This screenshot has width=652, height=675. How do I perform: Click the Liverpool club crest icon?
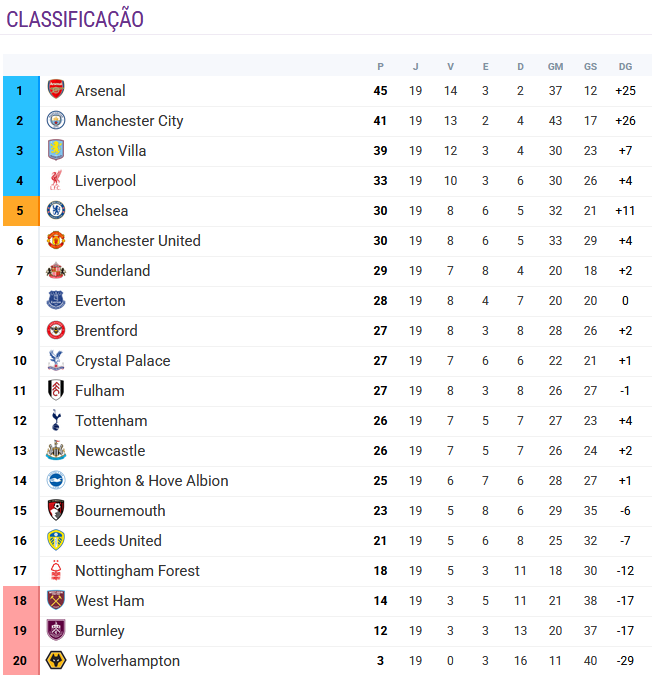pyautogui.click(x=56, y=181)
